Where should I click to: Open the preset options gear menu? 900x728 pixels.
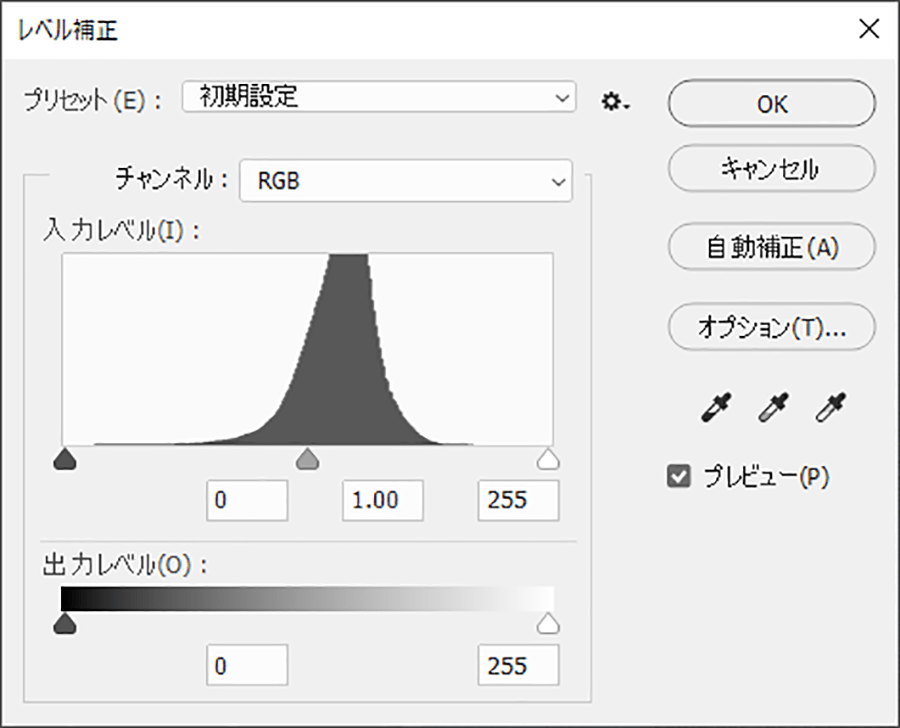click(614, 101)
